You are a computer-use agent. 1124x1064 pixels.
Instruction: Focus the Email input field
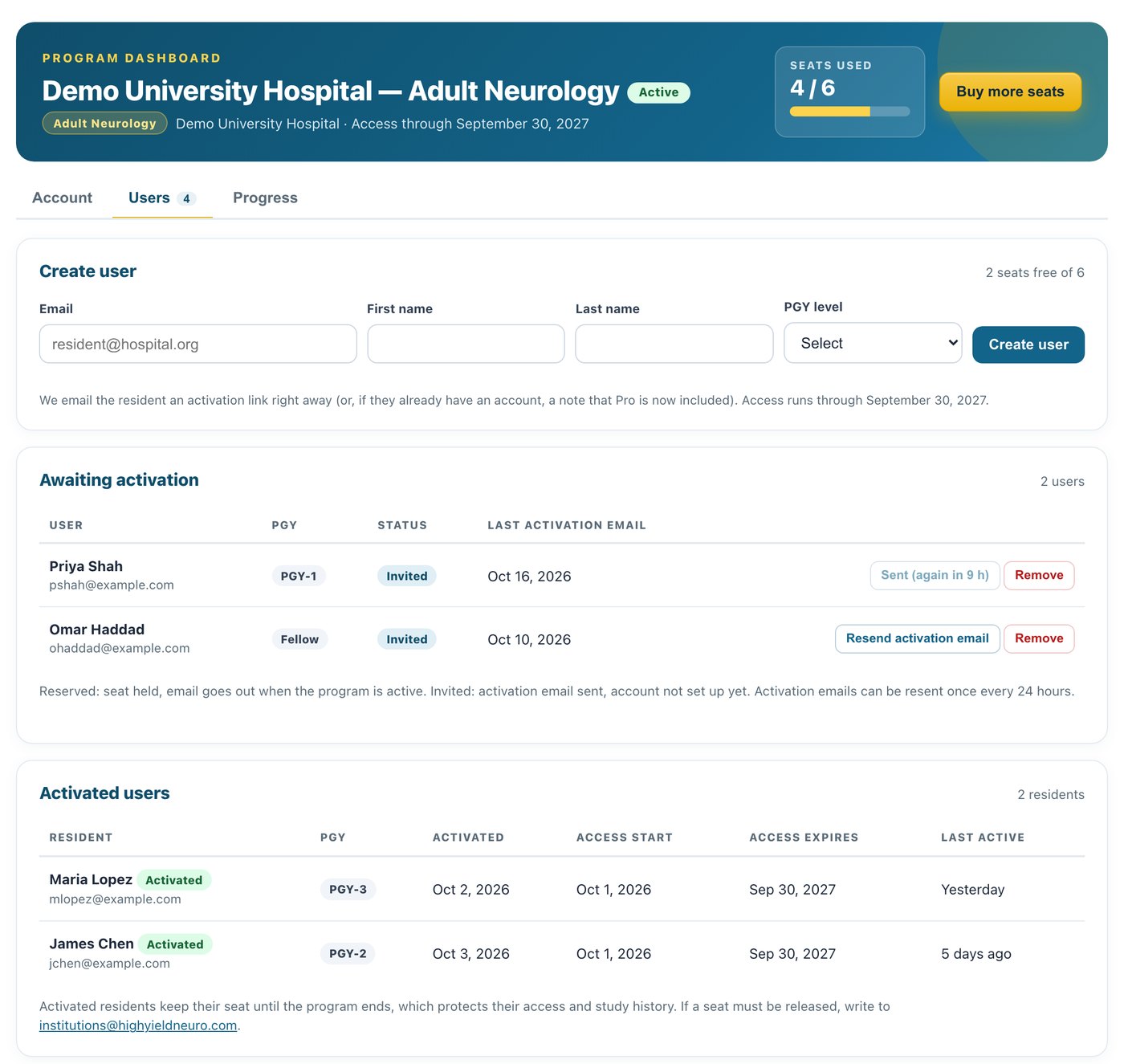pyautogui.click(x=198, y=344)
